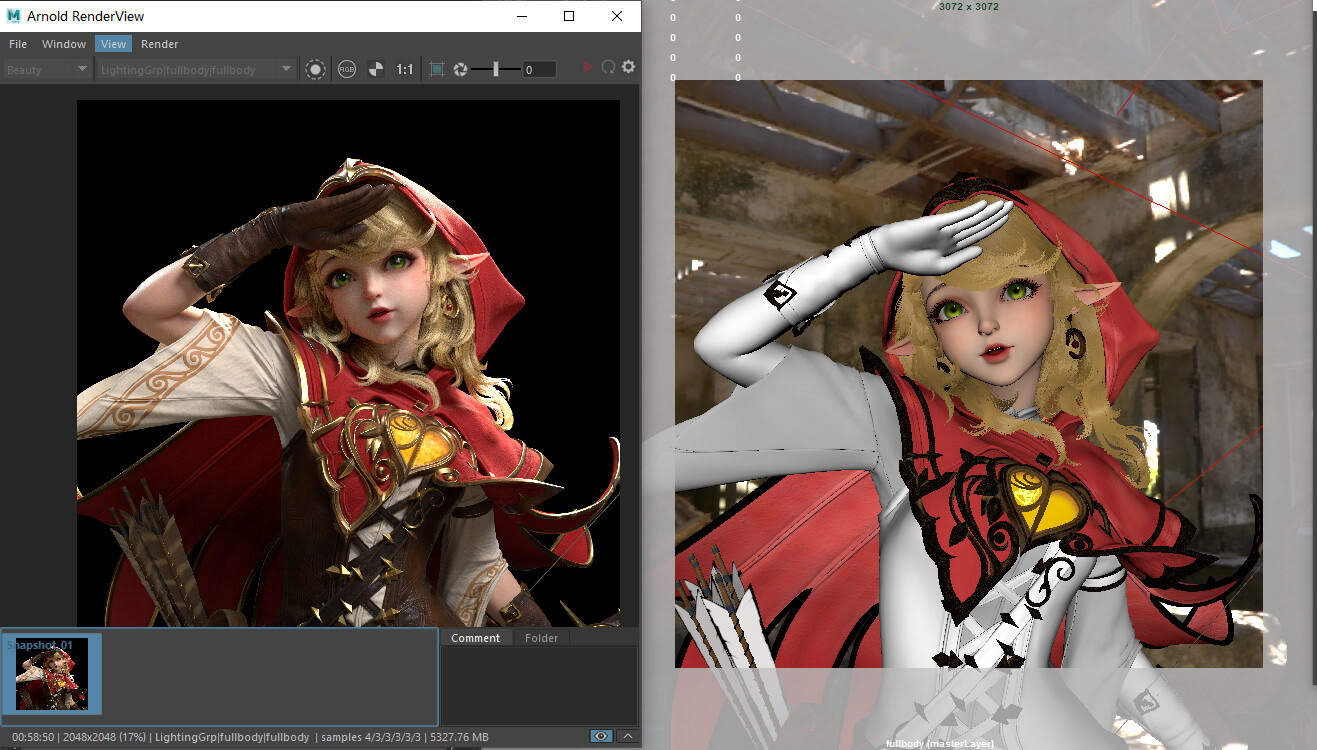This screenshot has height=750, width=1317.
Task: Close the Arnold RenderView window
Action: pyautogui.click(x=616, y=16)
